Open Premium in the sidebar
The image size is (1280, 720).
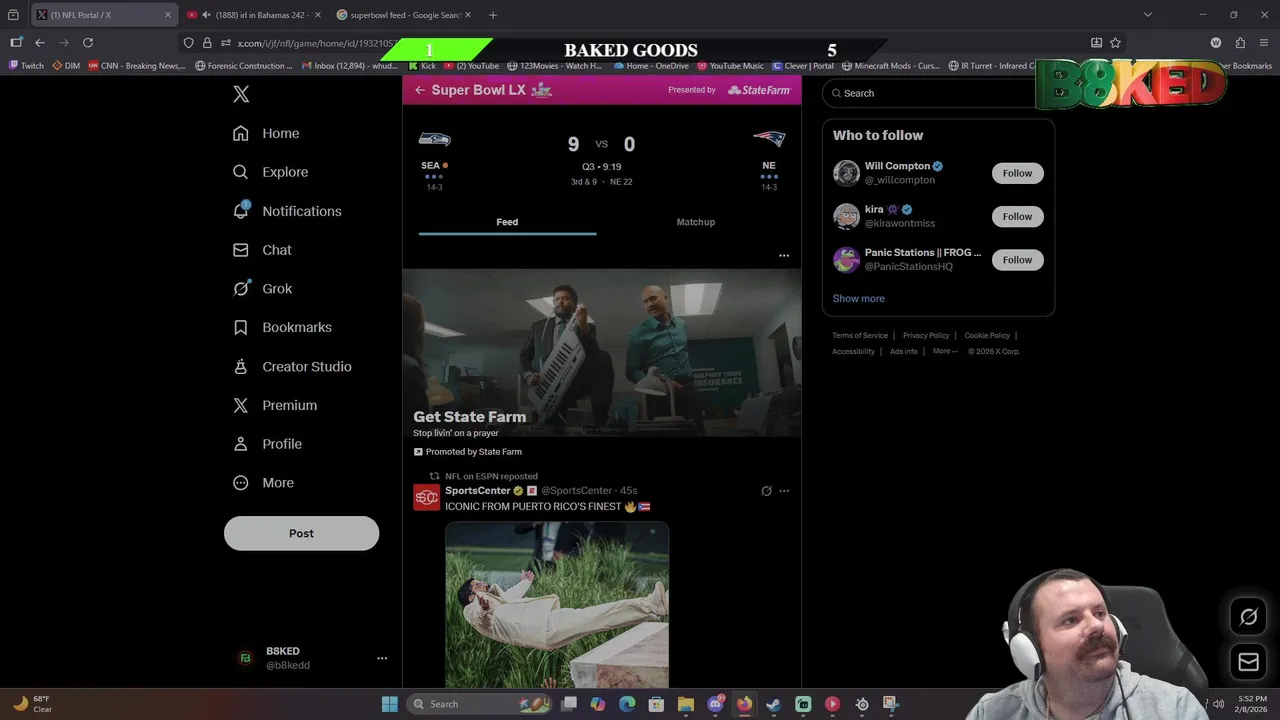275,405
